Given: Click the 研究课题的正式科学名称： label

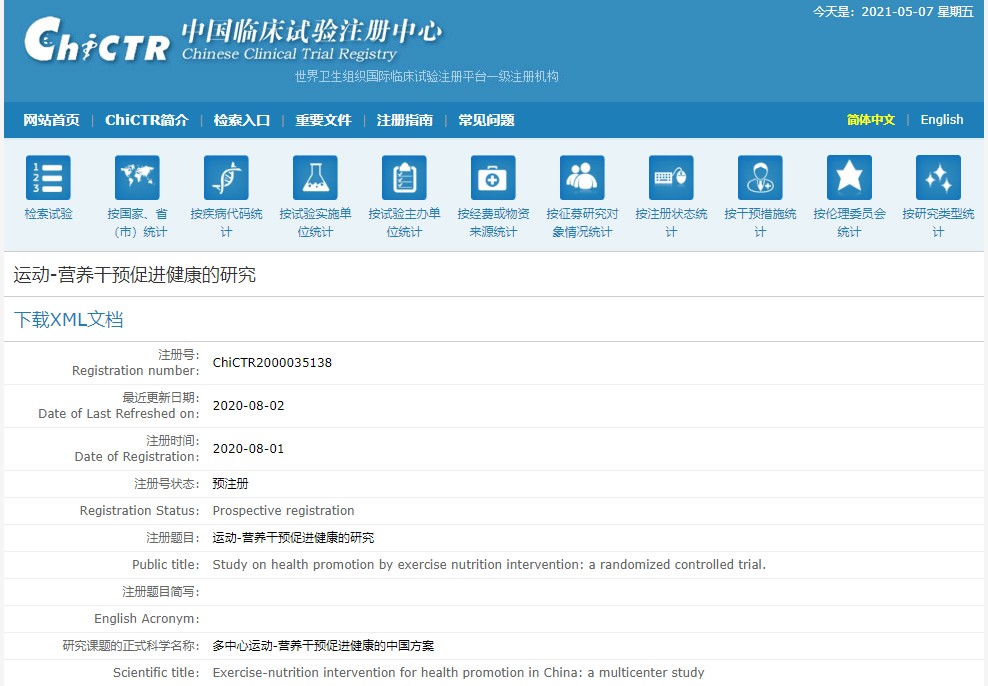Looking at the screenshot, I should click(131, 646).
